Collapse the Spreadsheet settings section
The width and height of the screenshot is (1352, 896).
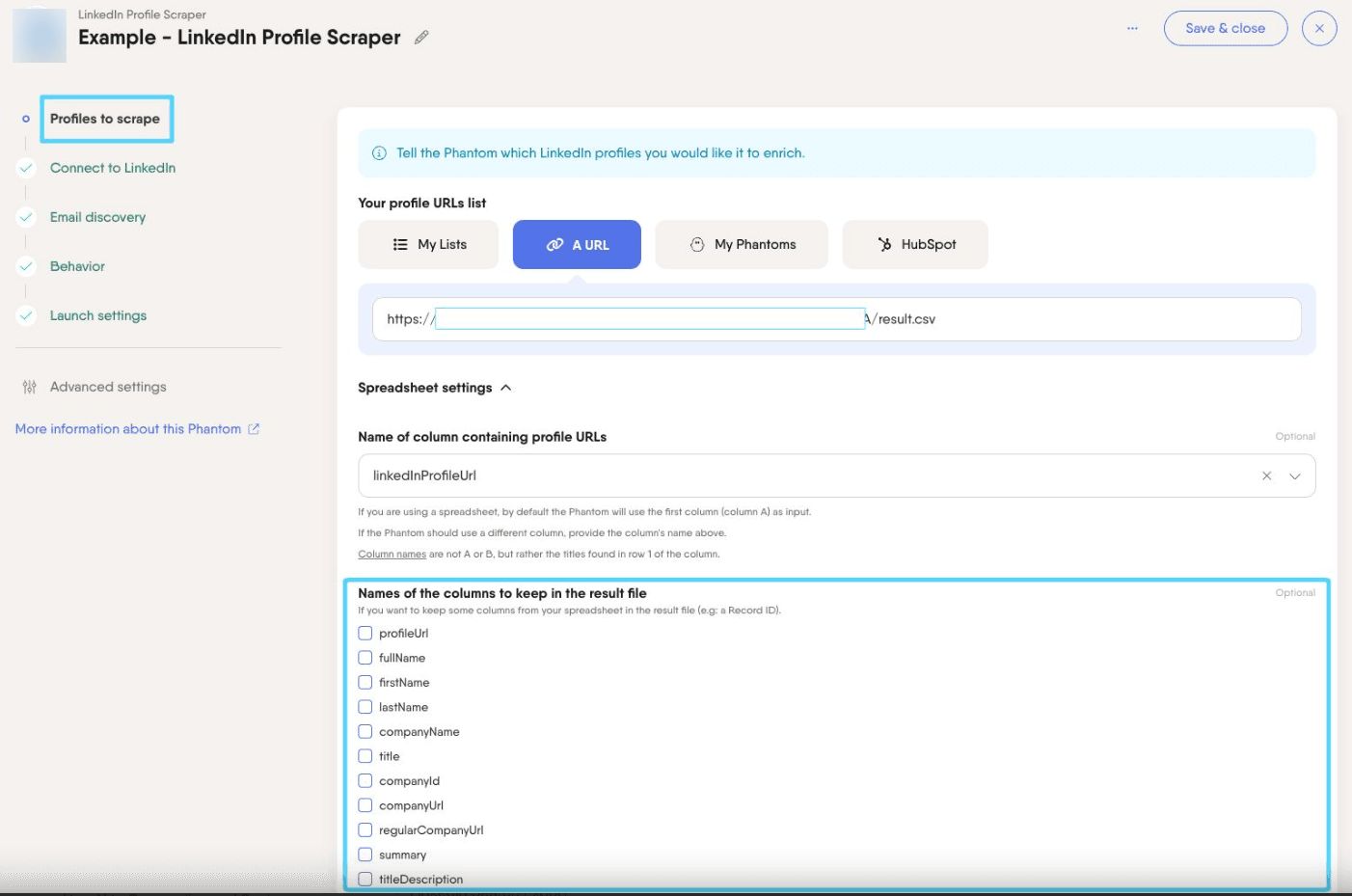click(434, 388)
